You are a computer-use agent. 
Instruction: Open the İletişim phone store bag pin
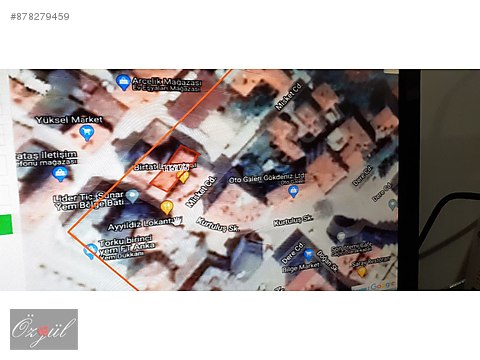pos(60,174)
